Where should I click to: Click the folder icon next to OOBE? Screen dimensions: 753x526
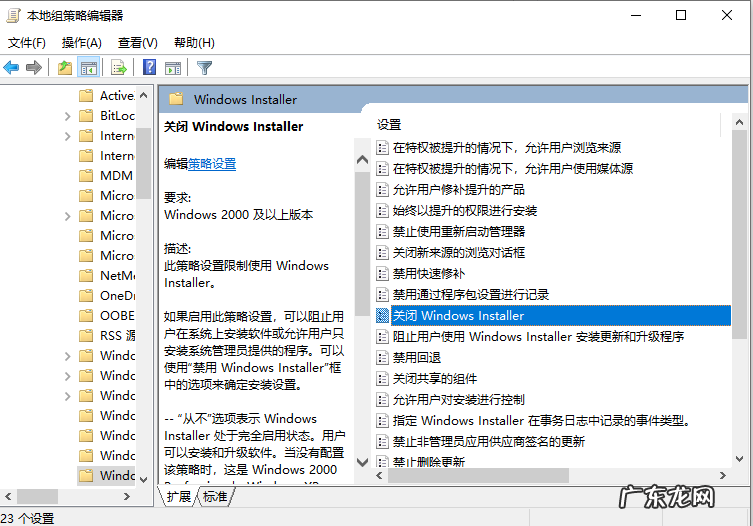tap(86, 316)
